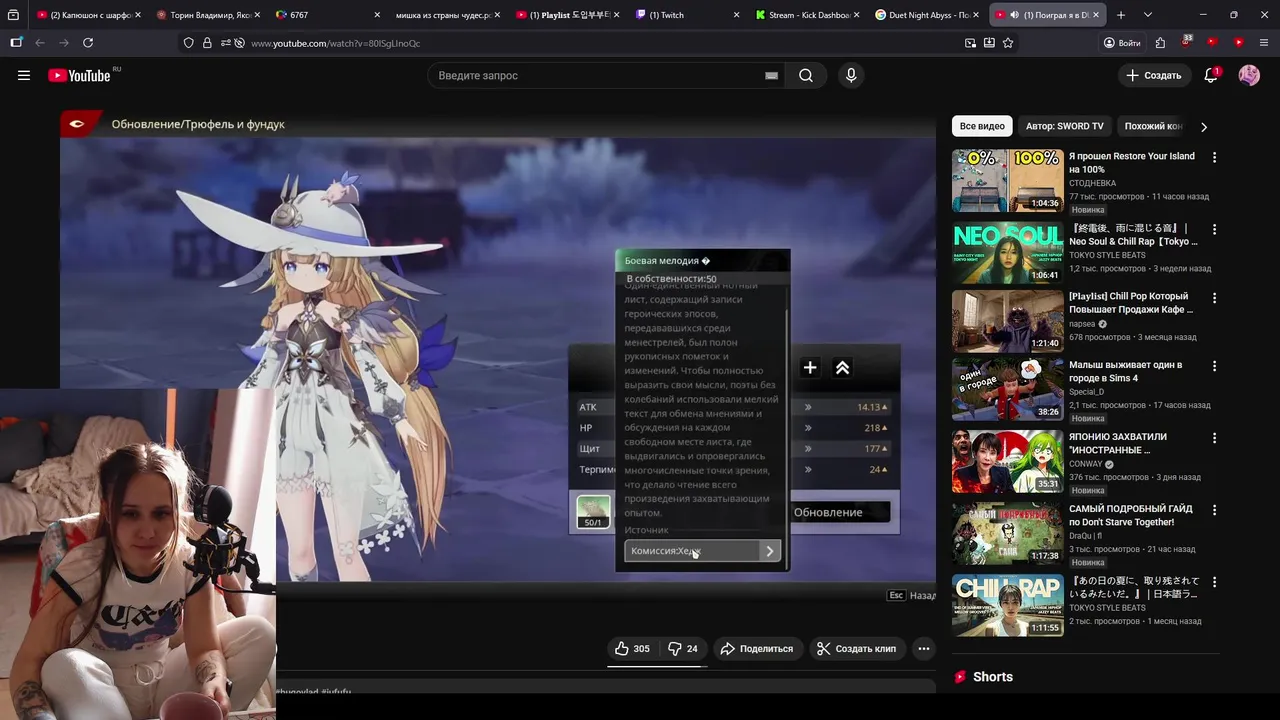Reload the page in the browser

tap(88, 43)
